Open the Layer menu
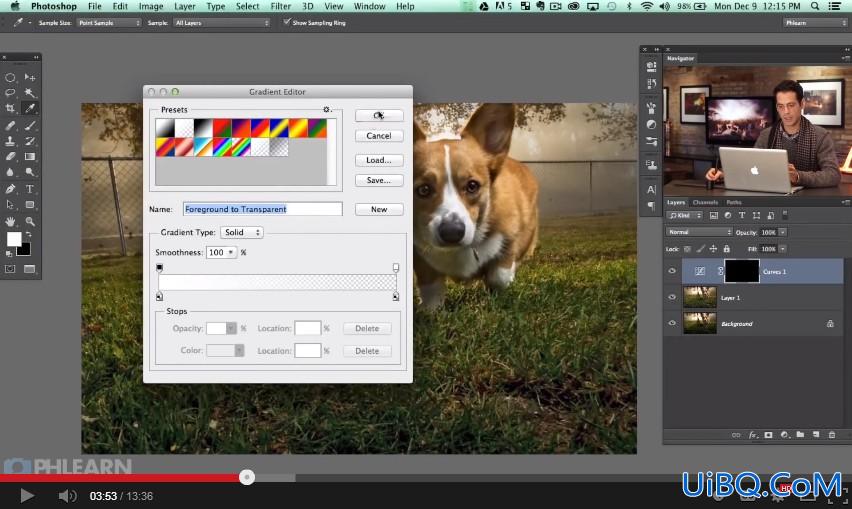852x509 pixels. (185, 6)
